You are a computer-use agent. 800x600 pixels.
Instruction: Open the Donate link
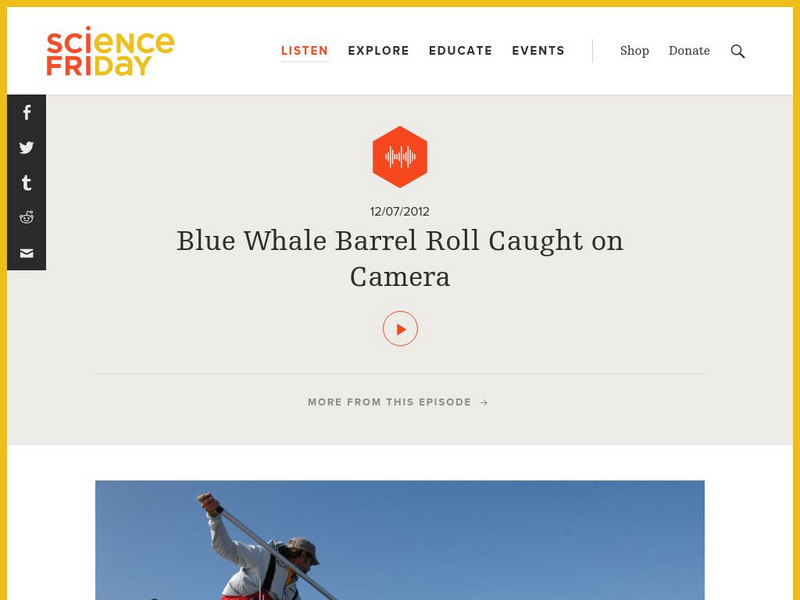coord(689,51)
